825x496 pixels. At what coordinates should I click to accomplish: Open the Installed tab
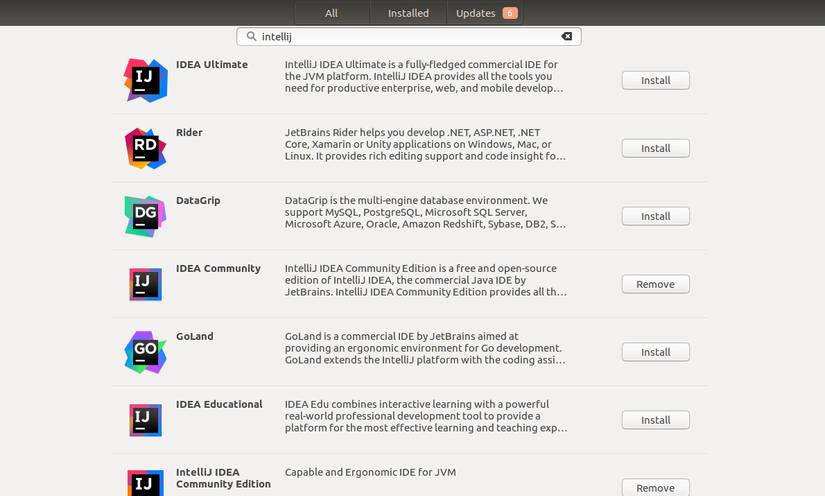pyautogui.click(x=408, y=13)
